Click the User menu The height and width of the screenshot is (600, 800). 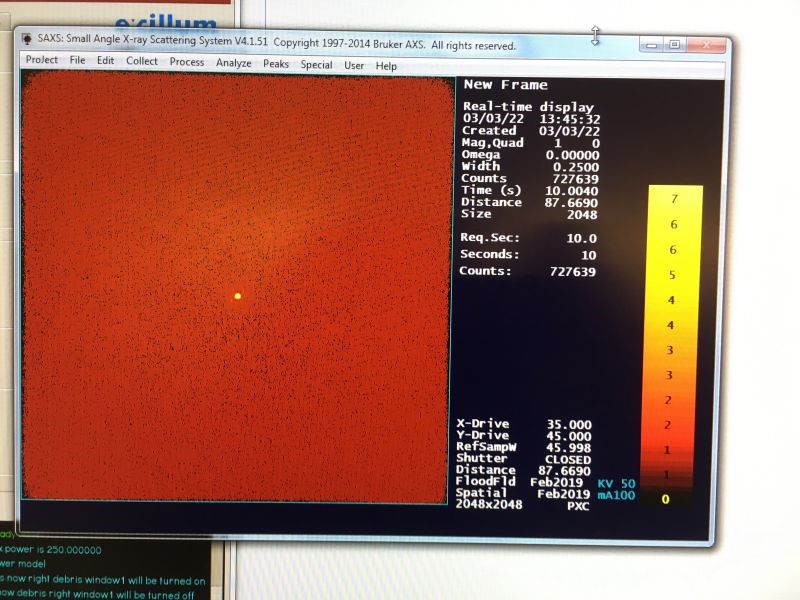[354, 65]
